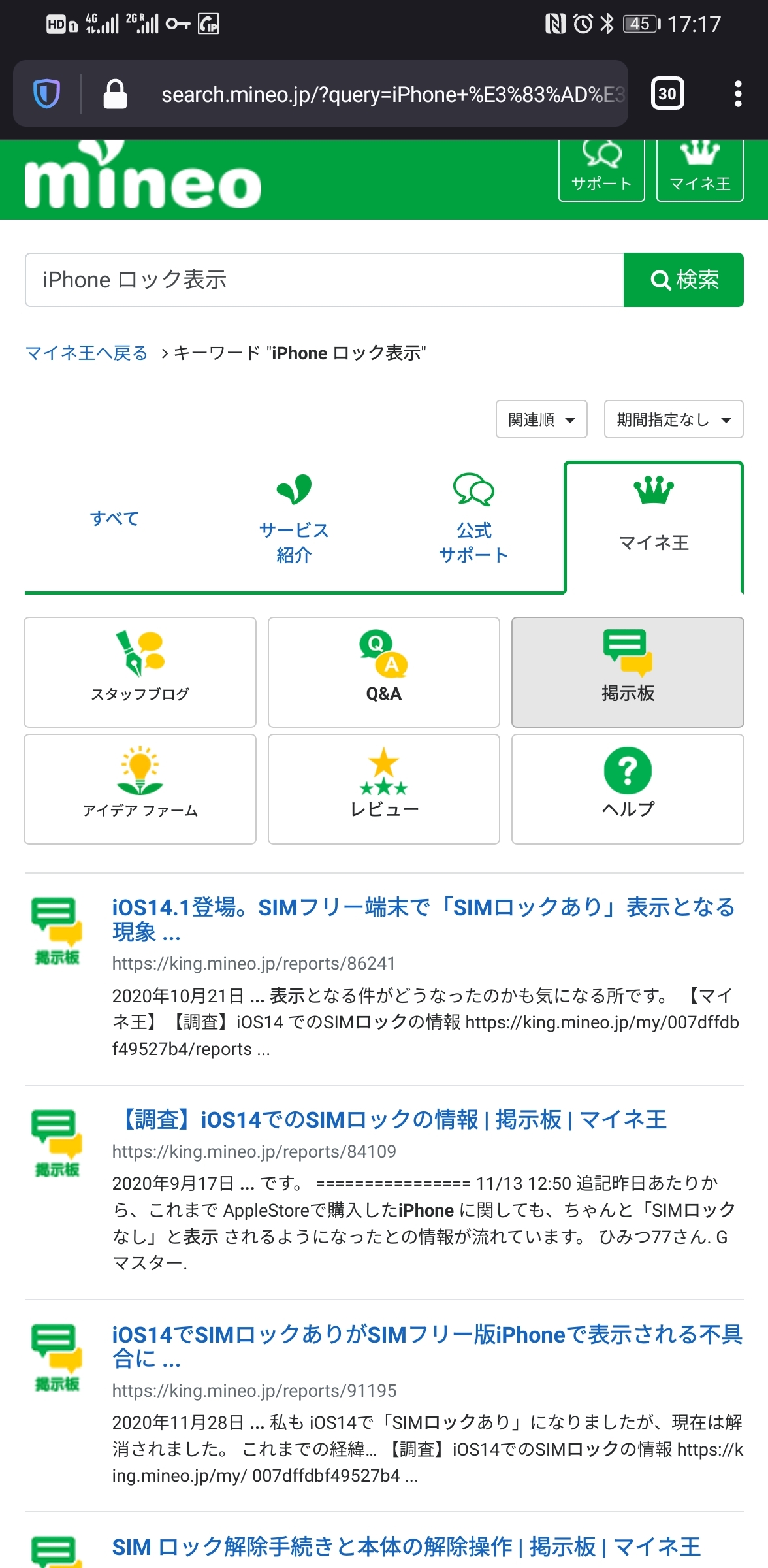Open the browser tab switcher showing 30
The width and height of the screenshot is (768, 1568).
click(667, 94)
